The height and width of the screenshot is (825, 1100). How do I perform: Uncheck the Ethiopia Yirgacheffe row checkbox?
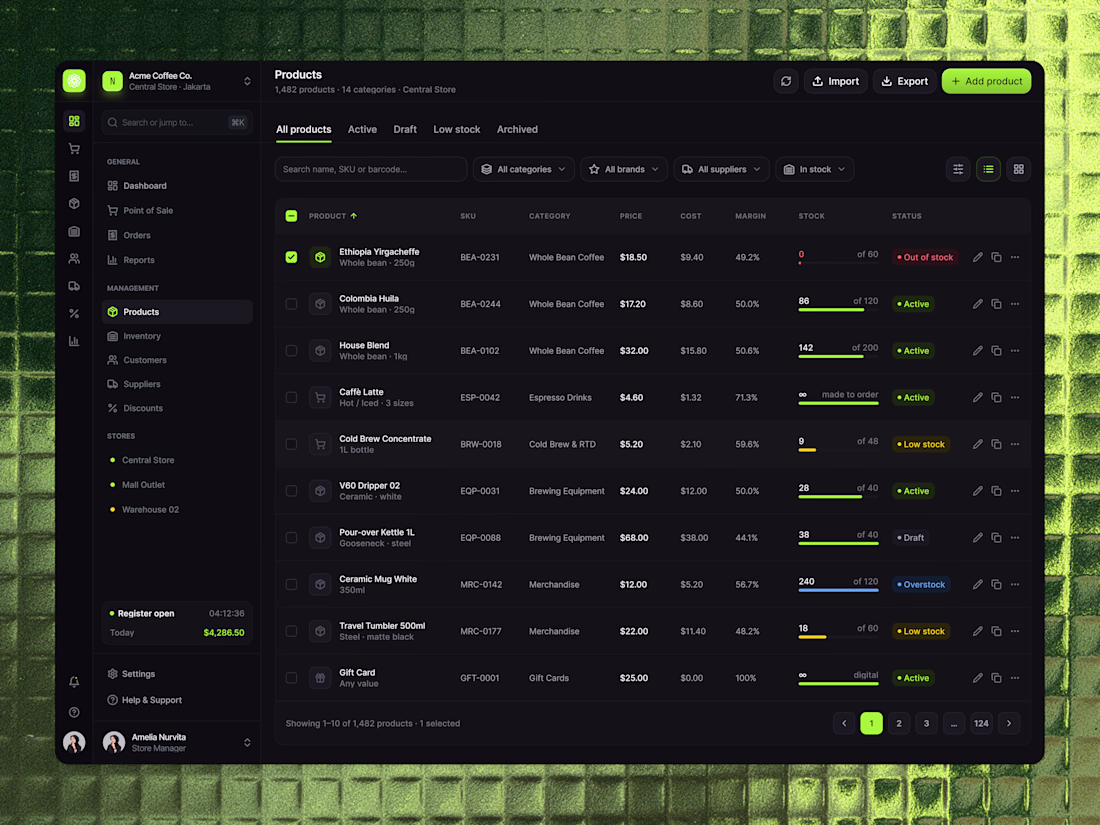[x=291, y=257]
